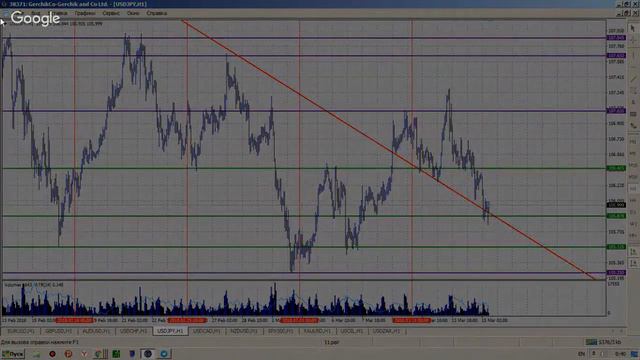Switch to GBPUSD,H1 chart tab
This screenshot has height=360, width=640.
[58, 331]
